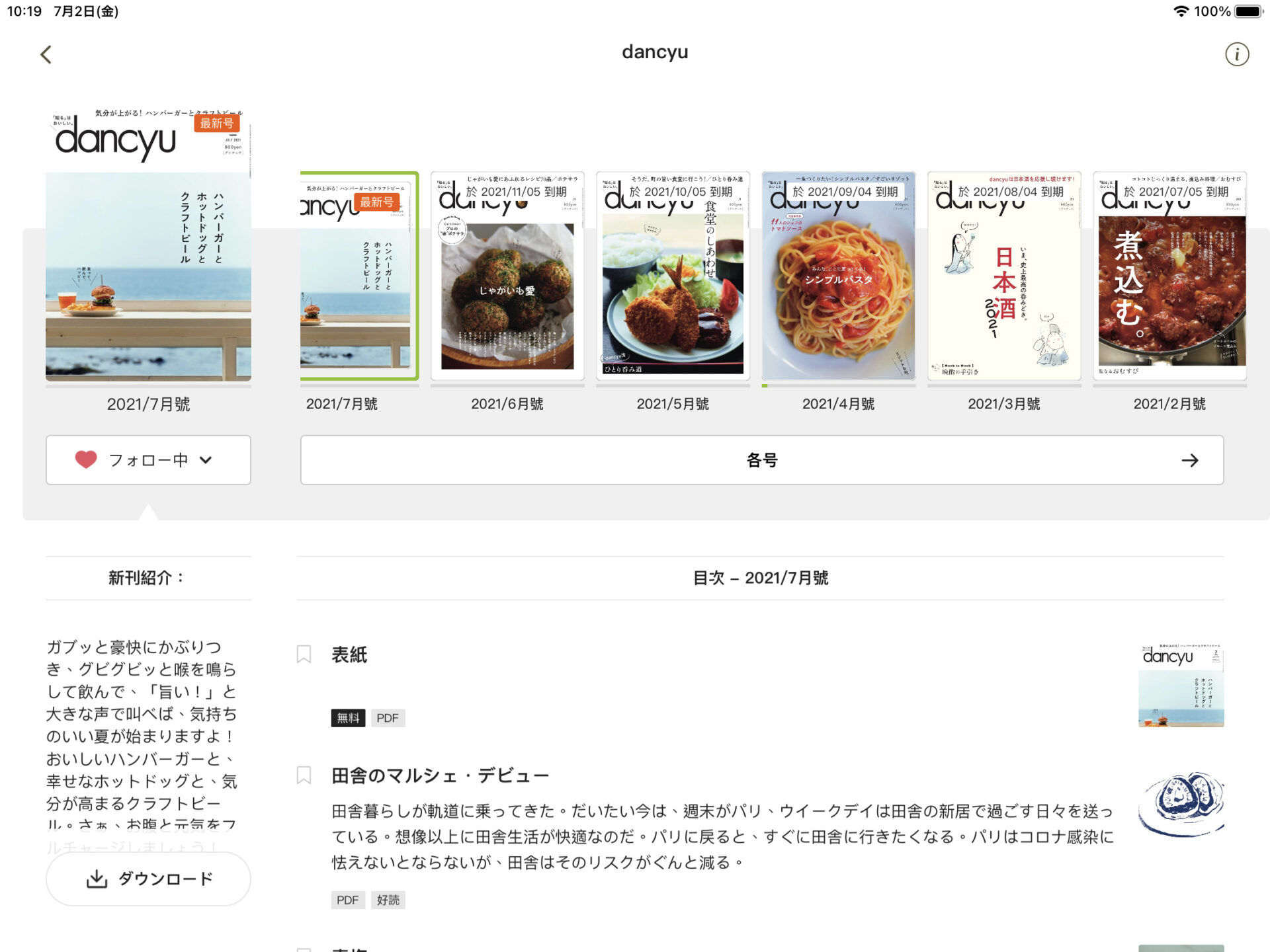Tap the PDF tag beside 好読
This screenshot has height=952, width=1270.
(x=348, y=900)
